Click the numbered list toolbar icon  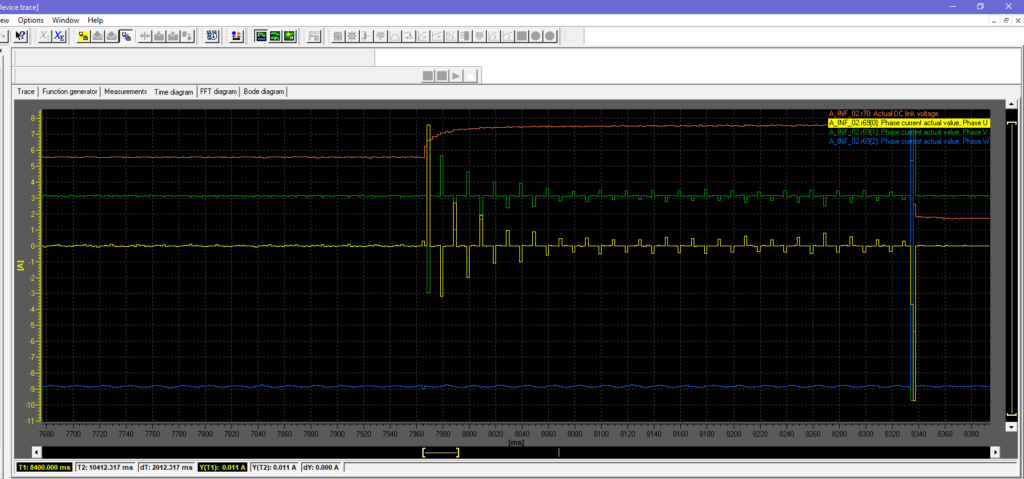[x=212, y=36]
